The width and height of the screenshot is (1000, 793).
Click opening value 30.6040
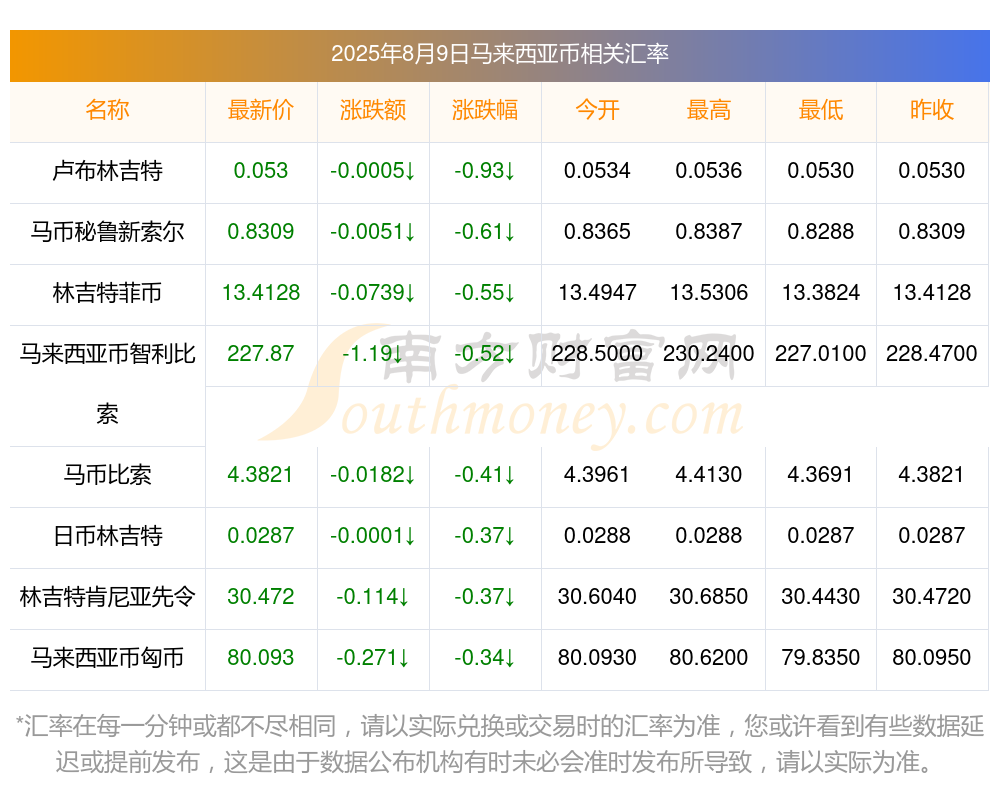tap(597, 597)
